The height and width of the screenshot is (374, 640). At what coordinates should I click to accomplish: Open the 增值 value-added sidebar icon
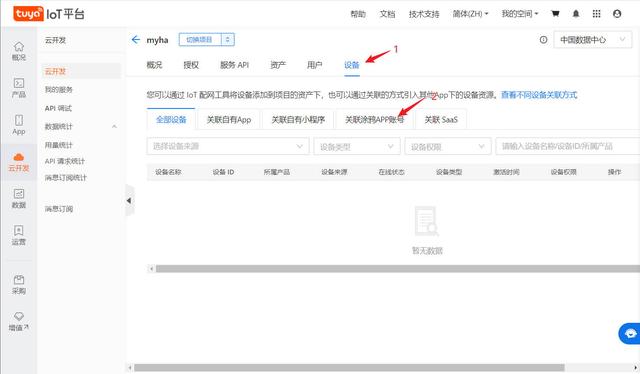tap(19, 321)
